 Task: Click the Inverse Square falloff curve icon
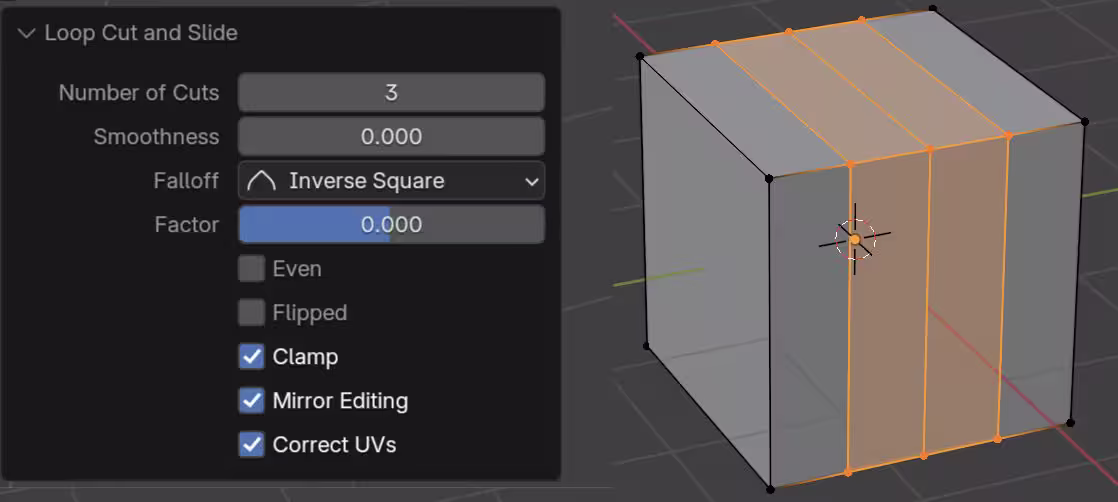[x=261, y=181]
